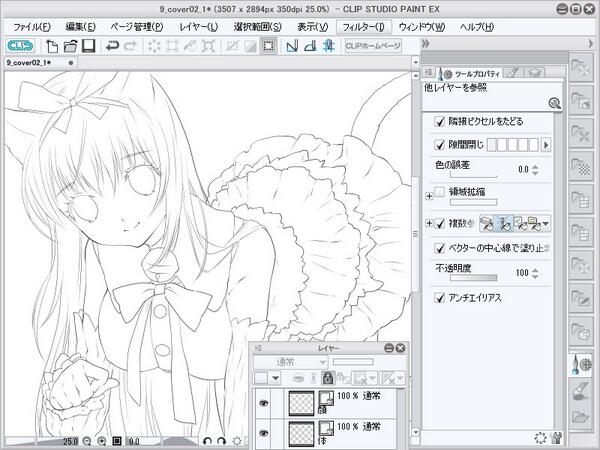The height and width of the screenshot is (450, 600).
Task: Enable snap to special ruler icon
Action: [x=310, y=46]
